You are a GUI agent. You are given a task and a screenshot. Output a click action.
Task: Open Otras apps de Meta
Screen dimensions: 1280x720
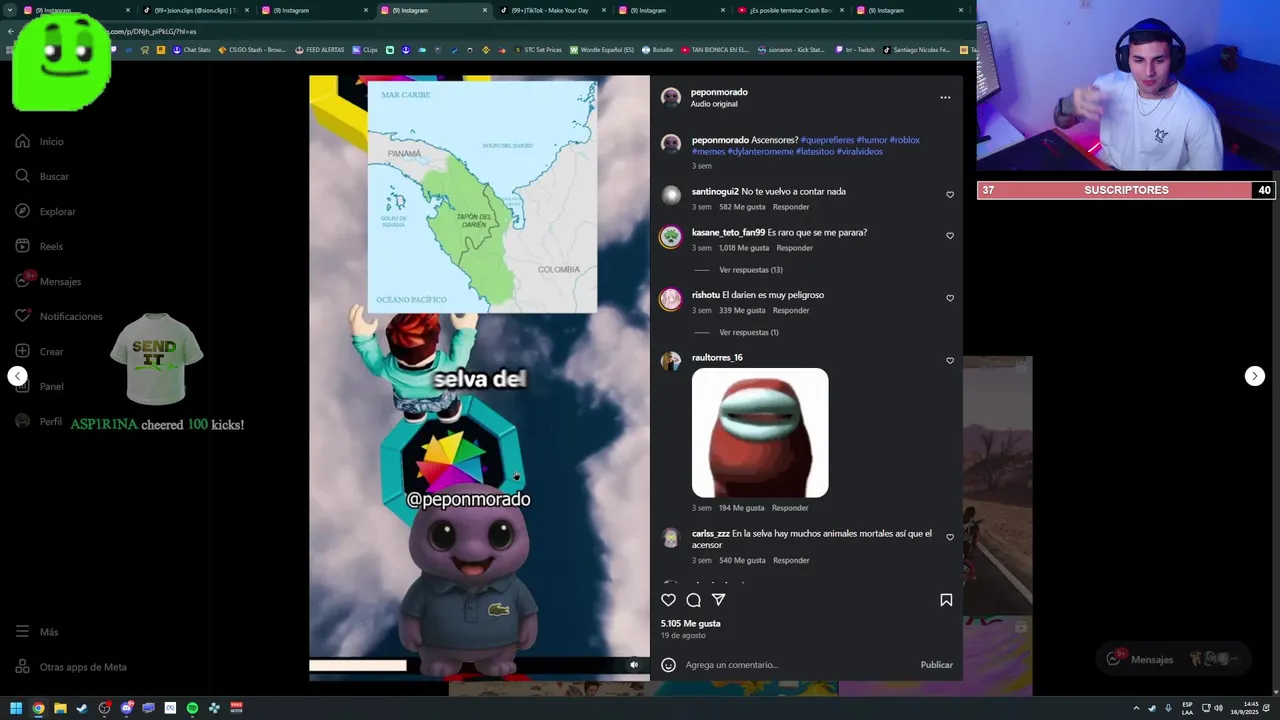tap(70, 667)
